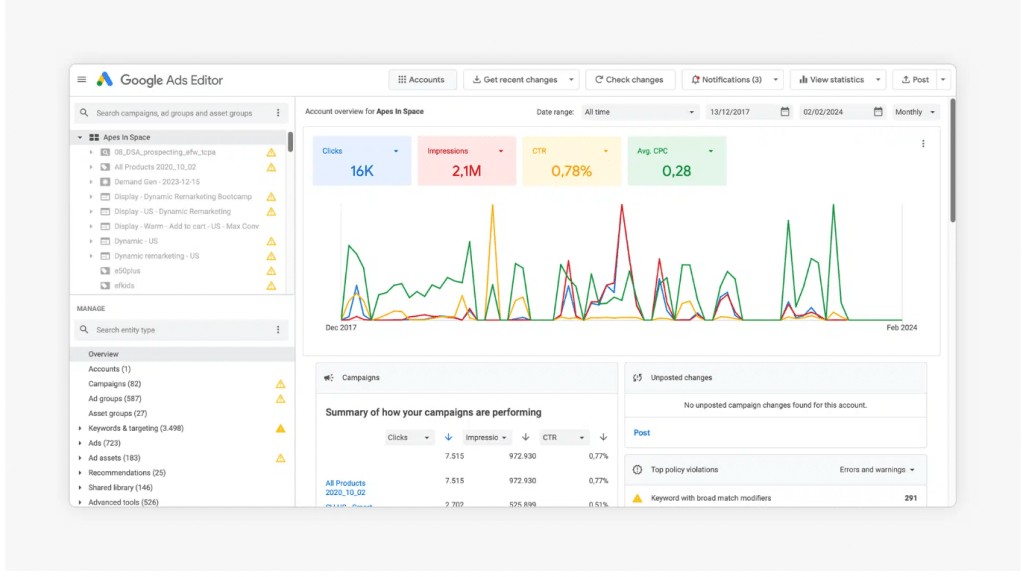Open the Monthly interval dropdown
1023x577 pixels.
coord(916,112)
